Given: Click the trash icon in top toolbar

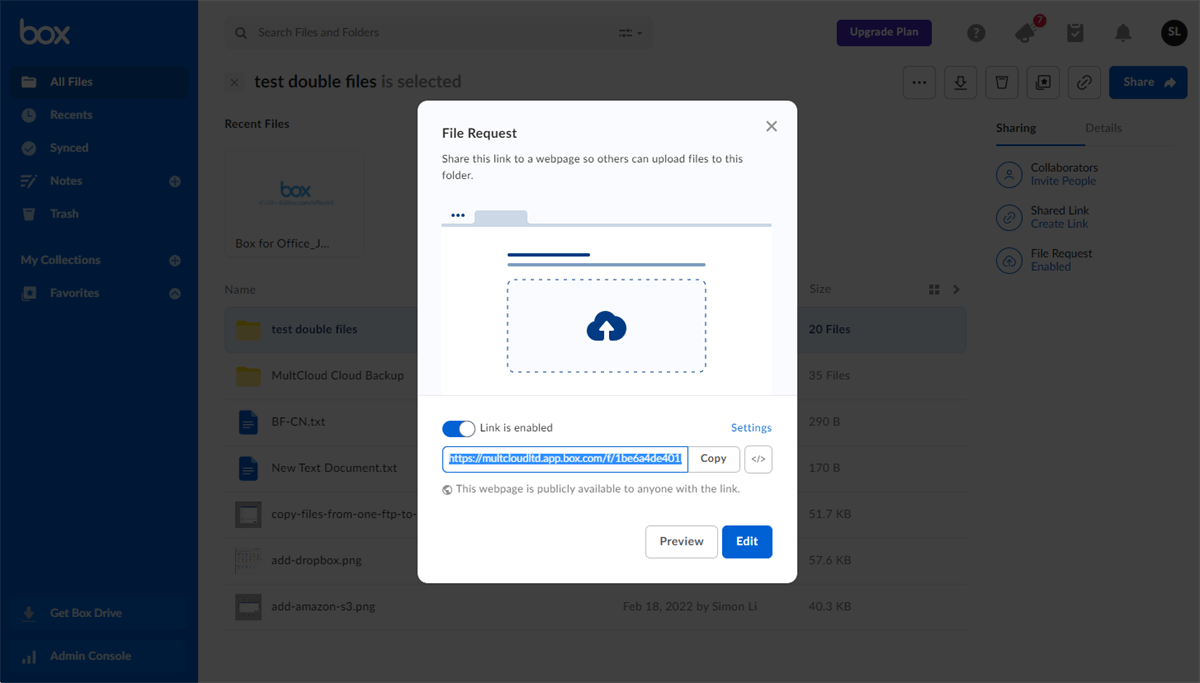Looking at the screenshot, I should tap(1001, 82).
